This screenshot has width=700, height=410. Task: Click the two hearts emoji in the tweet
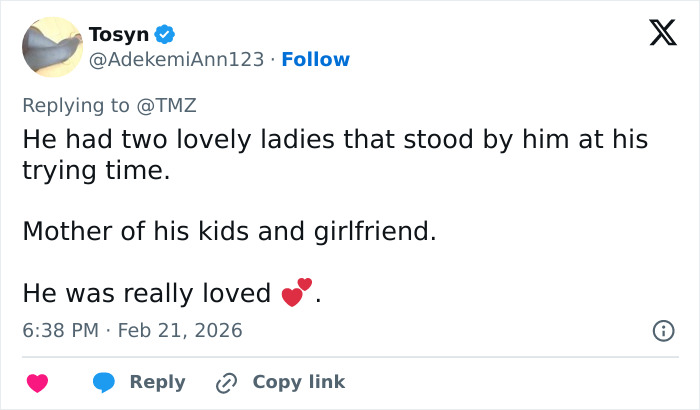[x=297, y=293]
